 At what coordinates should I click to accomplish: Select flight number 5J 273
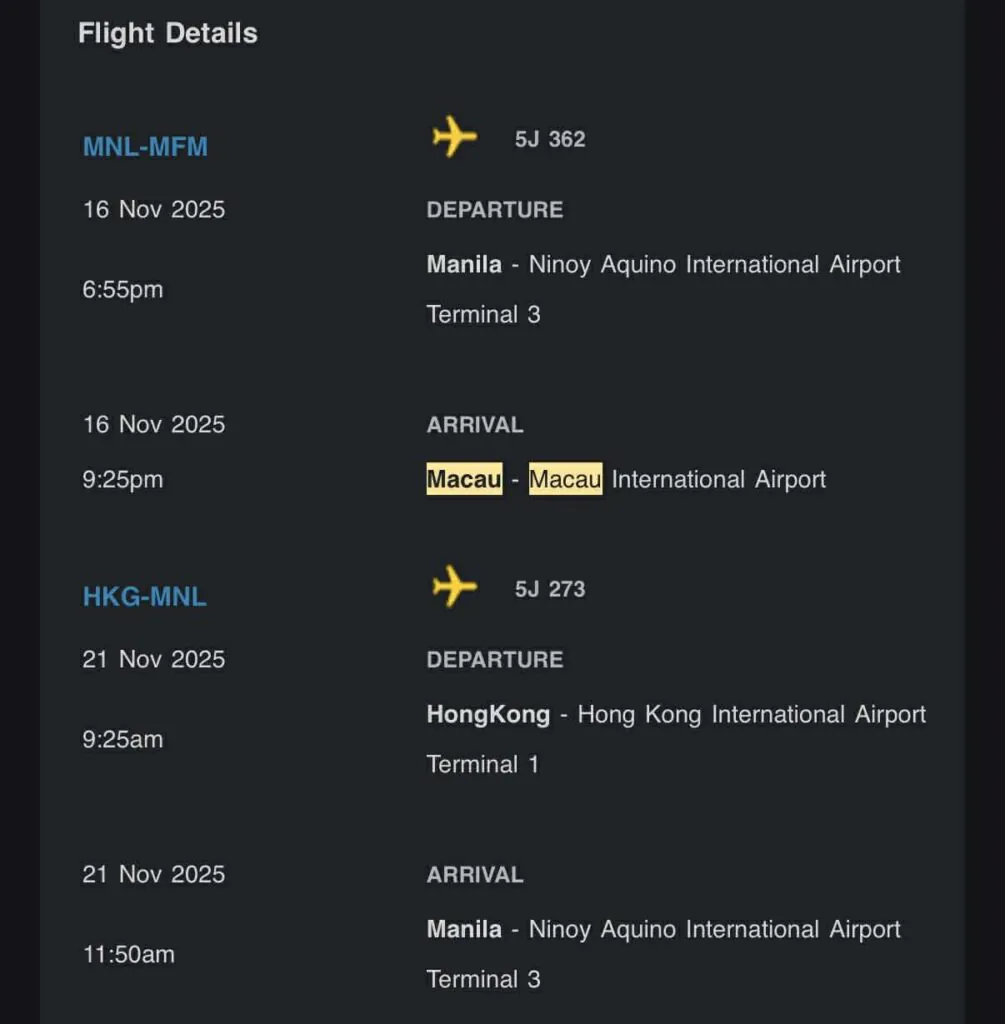[550, 589]
